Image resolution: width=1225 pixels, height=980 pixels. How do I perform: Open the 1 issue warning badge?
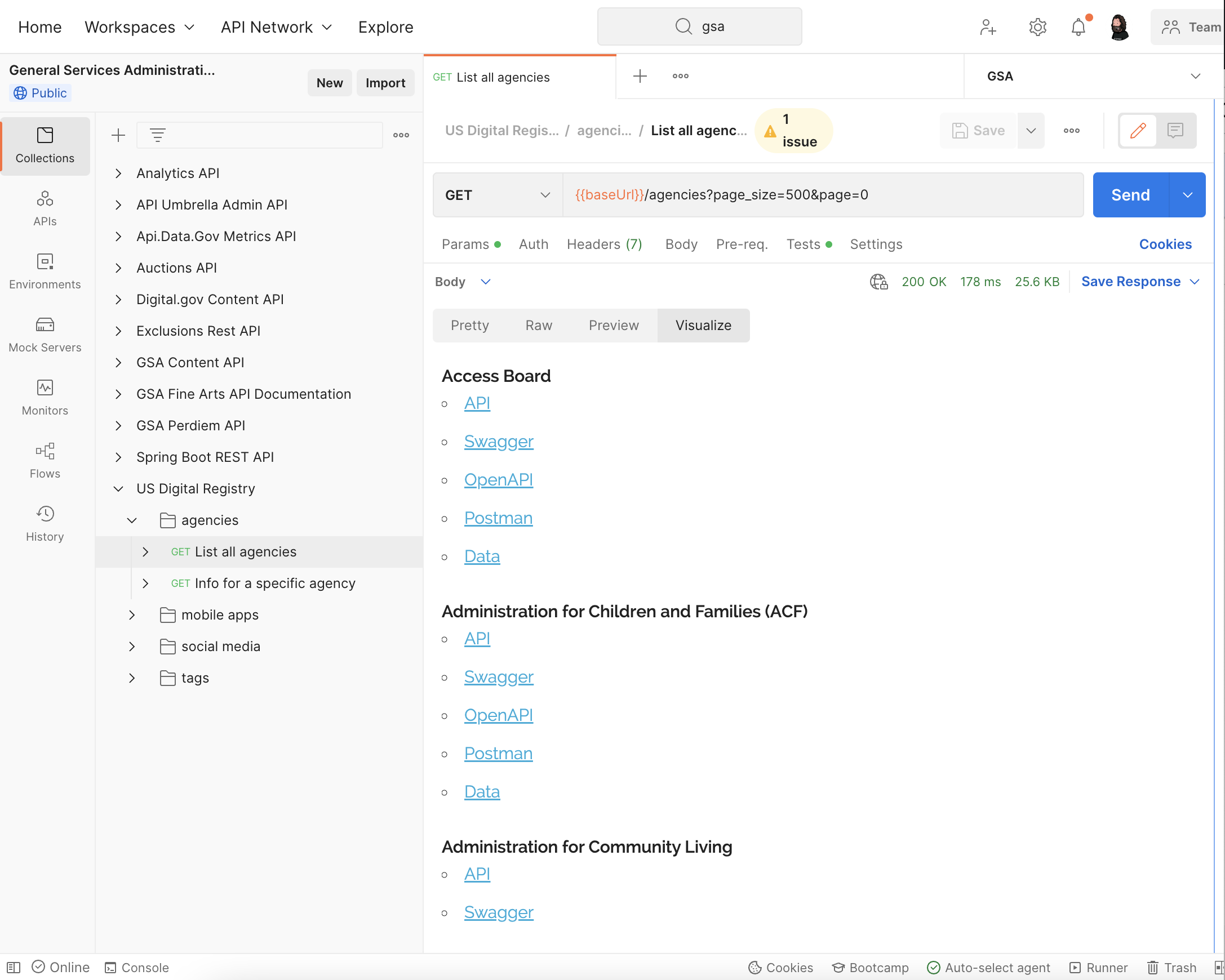794,131
